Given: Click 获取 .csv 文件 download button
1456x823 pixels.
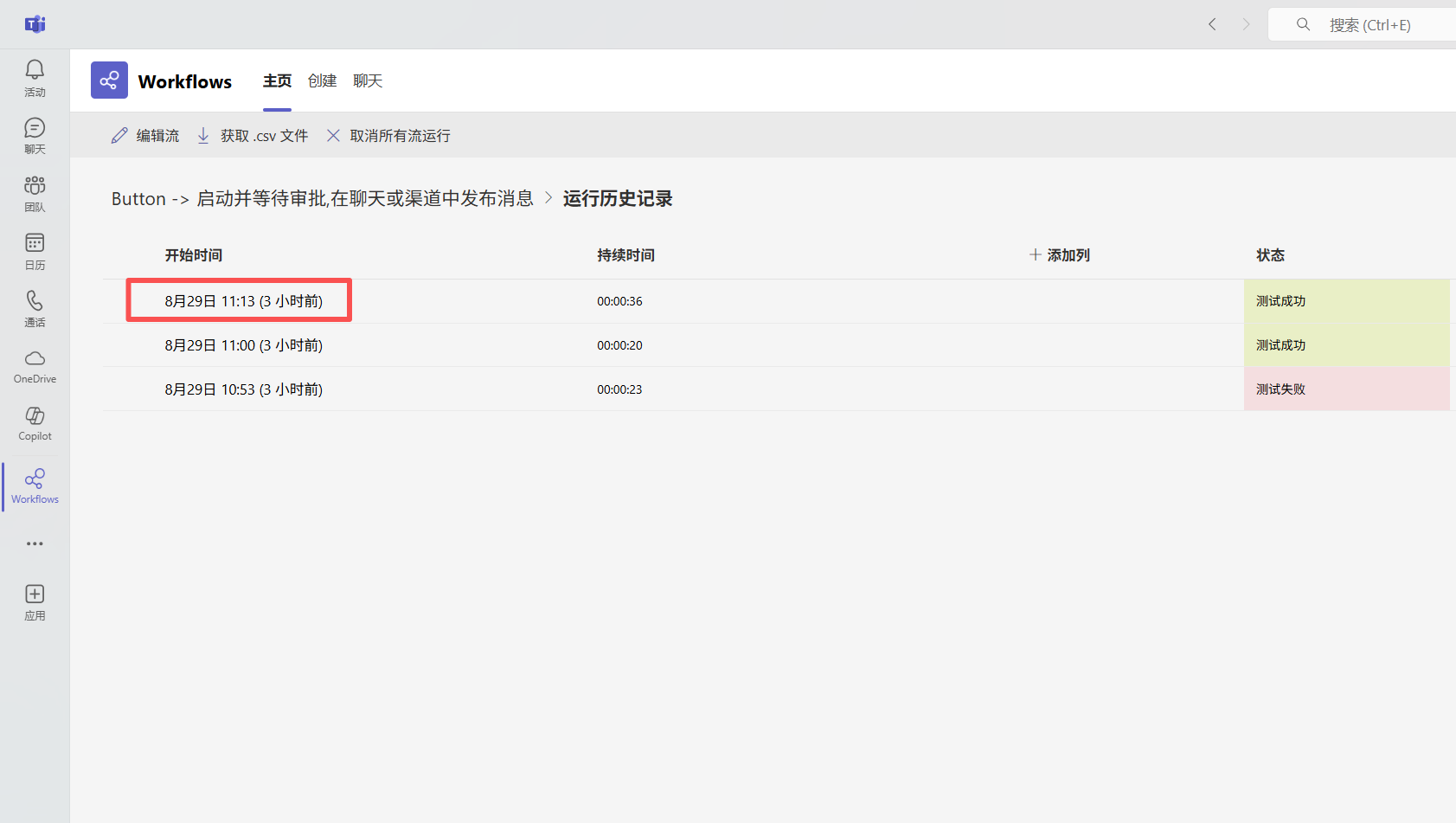Looking at the screenshot, I should 253,136.
